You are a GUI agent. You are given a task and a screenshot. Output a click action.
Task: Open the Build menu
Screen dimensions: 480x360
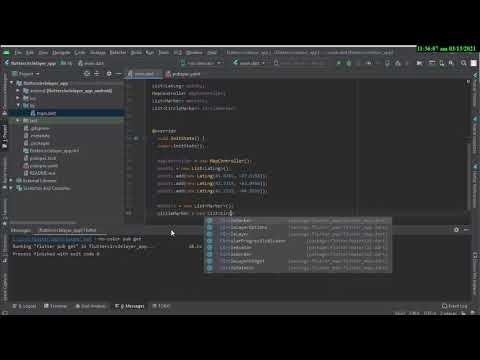pyautogui.click(x=136, y=52)
